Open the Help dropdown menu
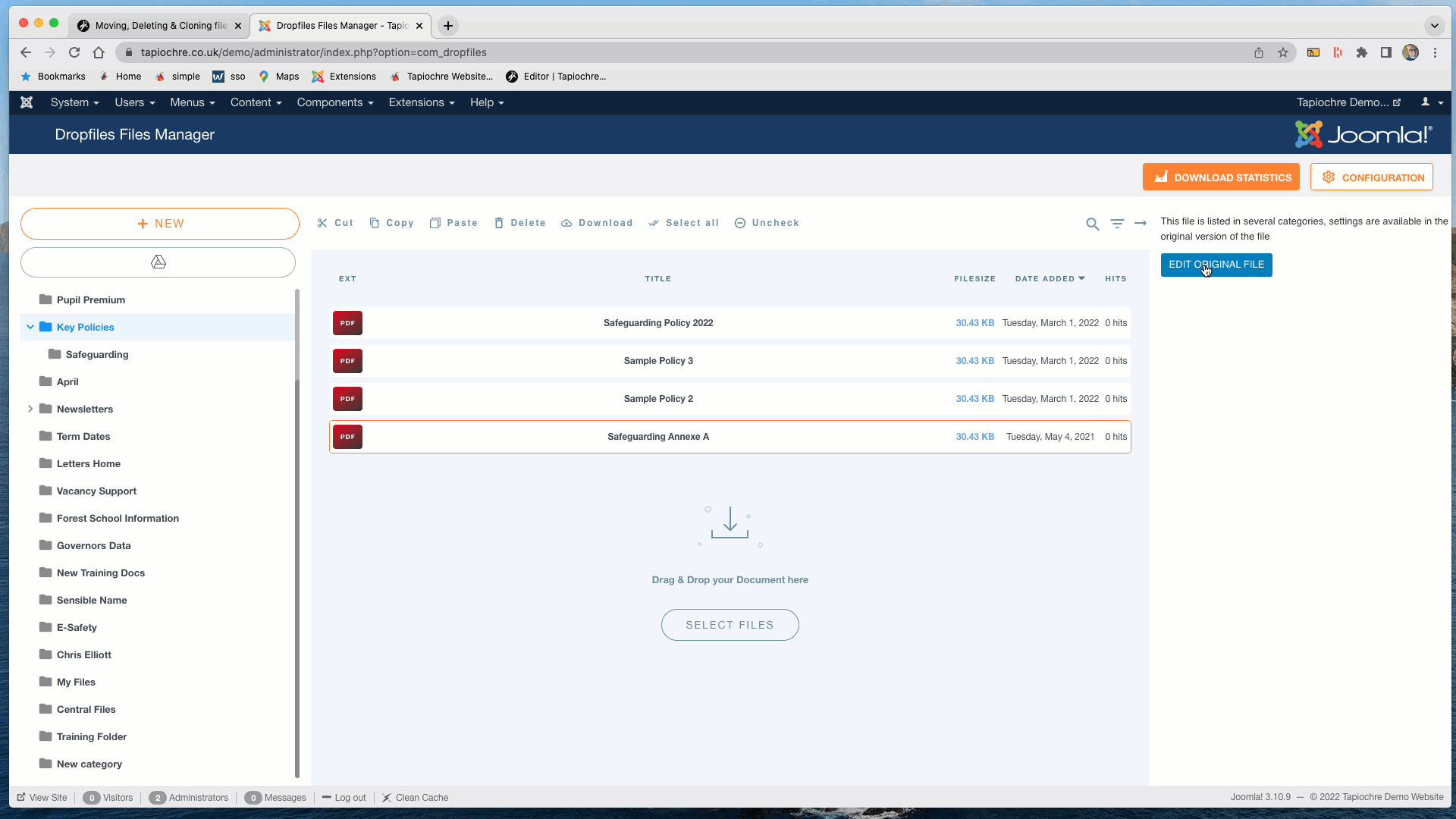1456x819 pixels. [x=487, y=102]
